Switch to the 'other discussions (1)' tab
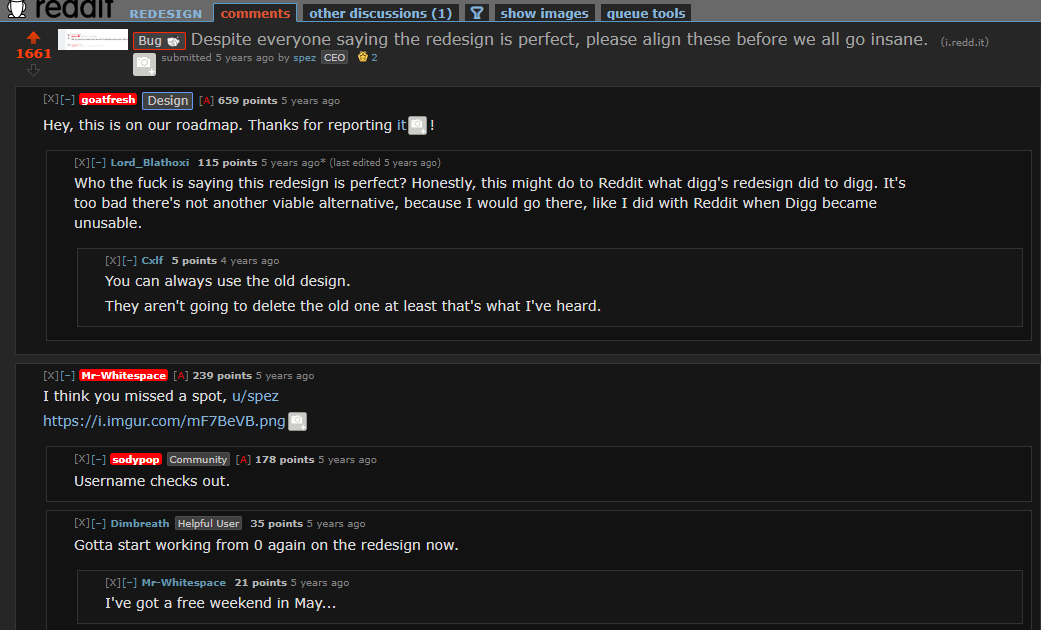 pos(380,13)
